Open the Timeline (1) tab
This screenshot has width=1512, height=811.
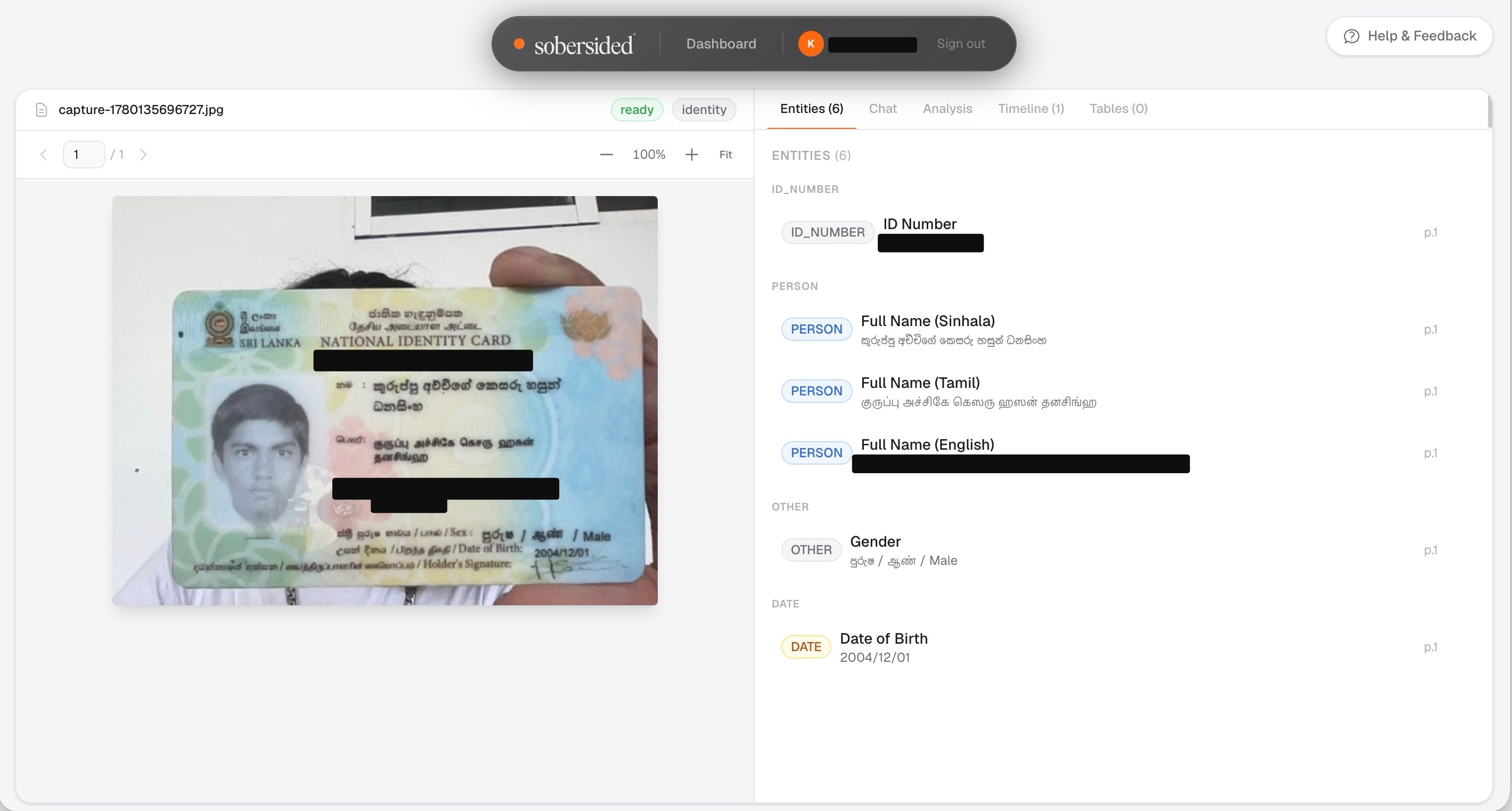click(1031, 109)
